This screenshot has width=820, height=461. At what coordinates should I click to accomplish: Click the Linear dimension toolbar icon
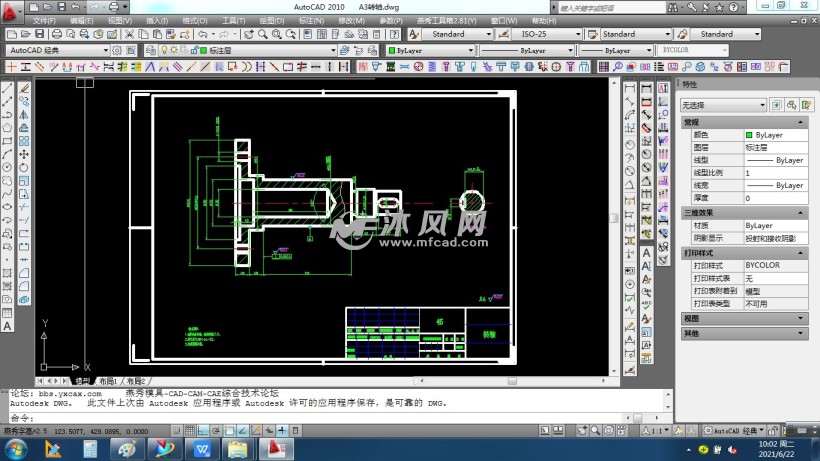click(630, 88)
